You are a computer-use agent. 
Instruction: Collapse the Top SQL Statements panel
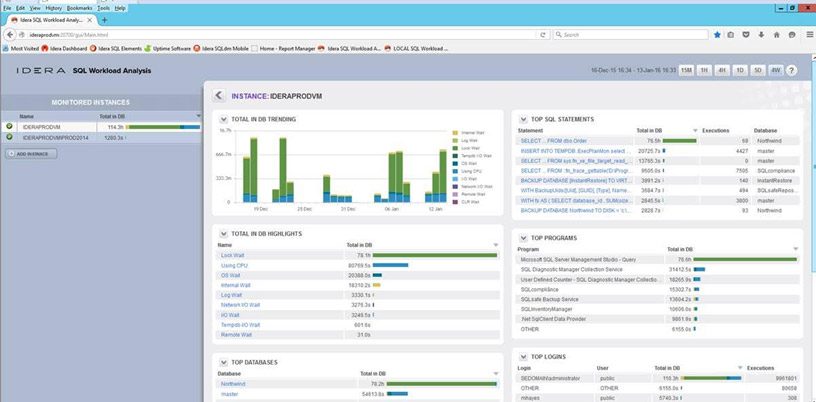(x=523, y=119)
